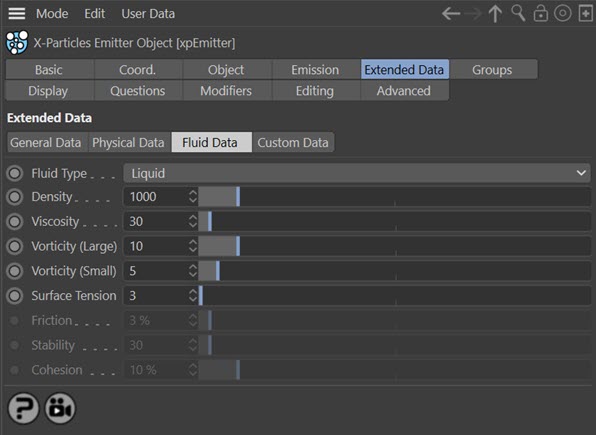Toggle the Fluid Type keyframe circle
The width and height of the screenshot is (596, 435).
point(15,173)
